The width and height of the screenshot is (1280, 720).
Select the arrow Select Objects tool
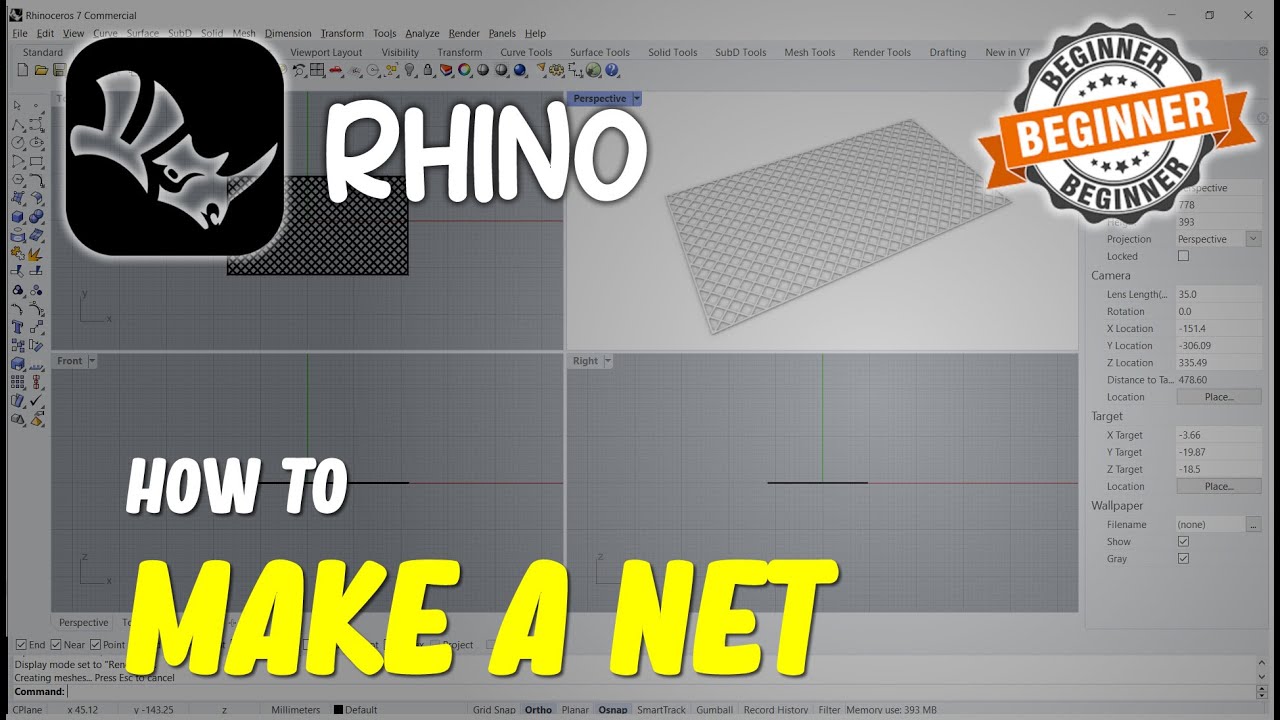(x=18, y=105)
